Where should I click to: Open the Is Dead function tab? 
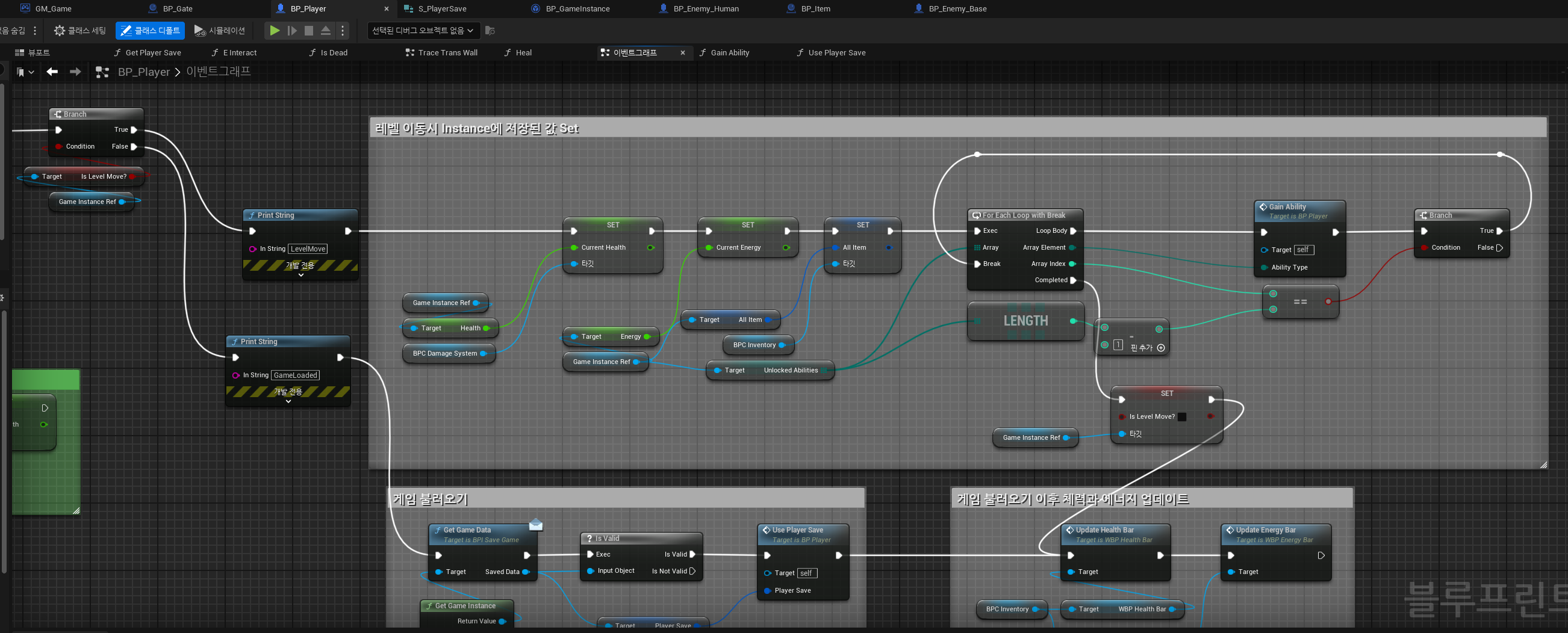coord(328,53)
